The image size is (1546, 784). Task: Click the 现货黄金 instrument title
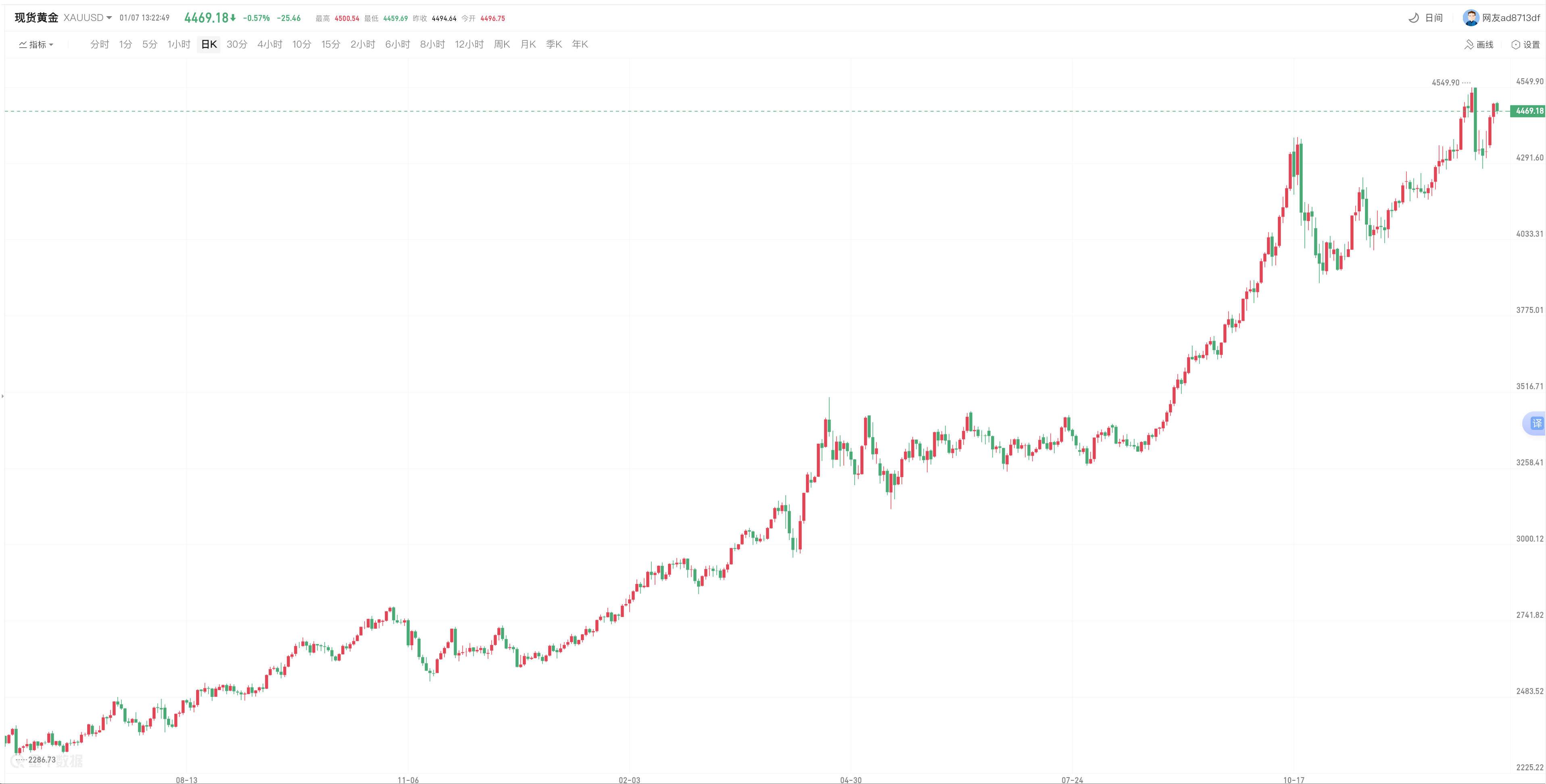click(x=36, y=18)
